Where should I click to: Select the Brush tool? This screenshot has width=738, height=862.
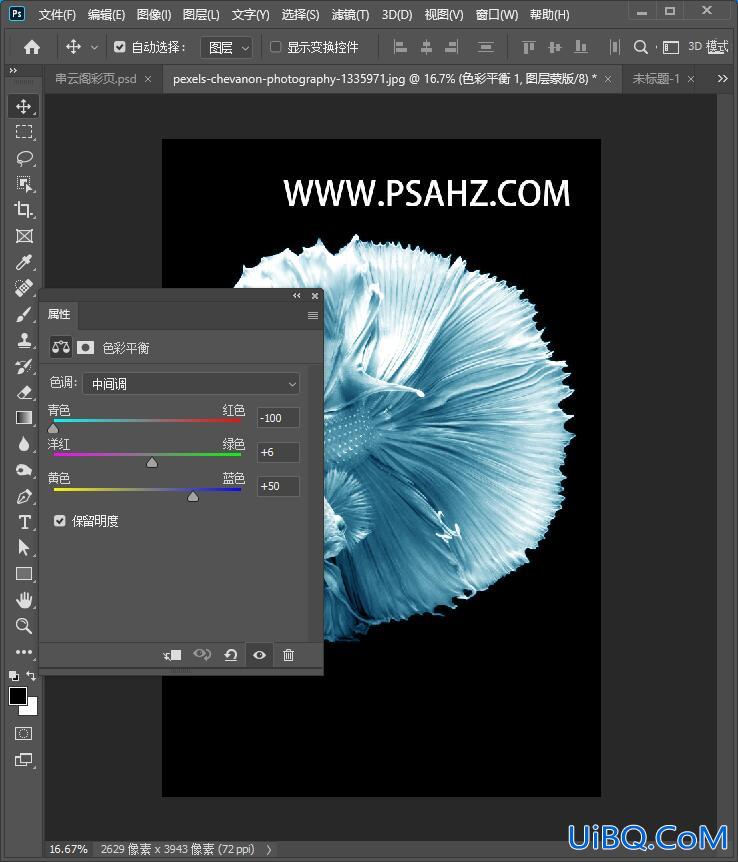point(23,314)
